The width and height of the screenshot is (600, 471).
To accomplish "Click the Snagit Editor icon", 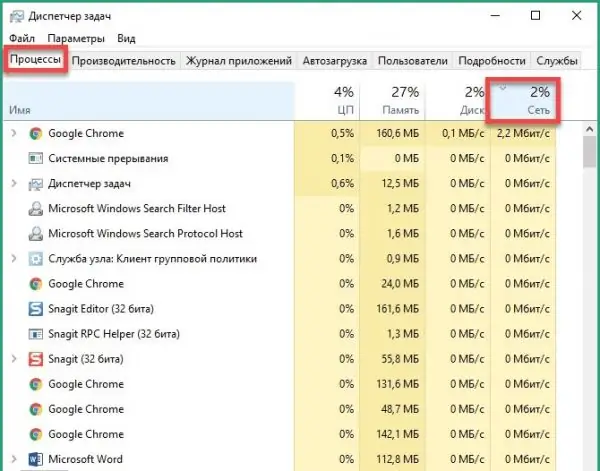I will [36, 309].
